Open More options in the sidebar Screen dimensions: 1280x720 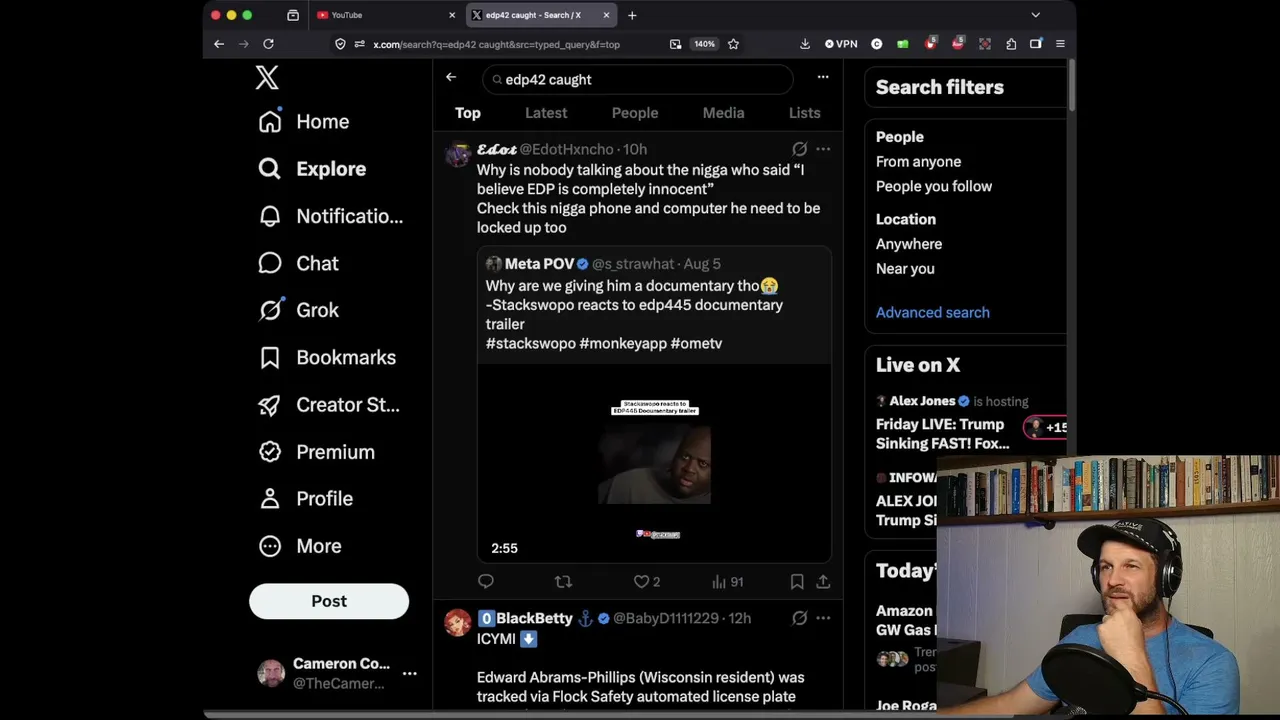click(x=300, y=546)
